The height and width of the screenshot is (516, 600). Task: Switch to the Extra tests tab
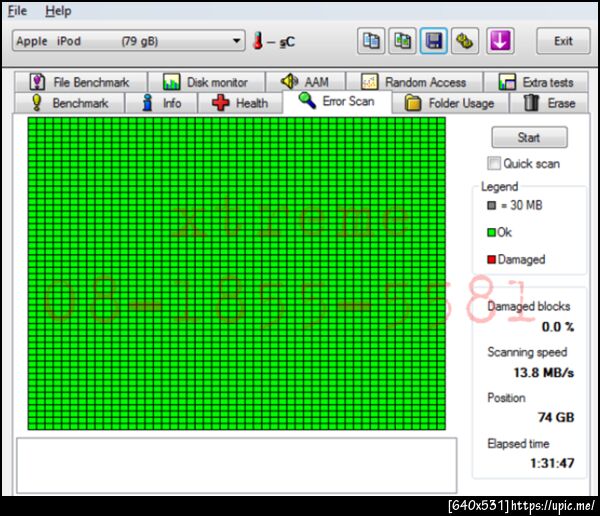(536, 82)
